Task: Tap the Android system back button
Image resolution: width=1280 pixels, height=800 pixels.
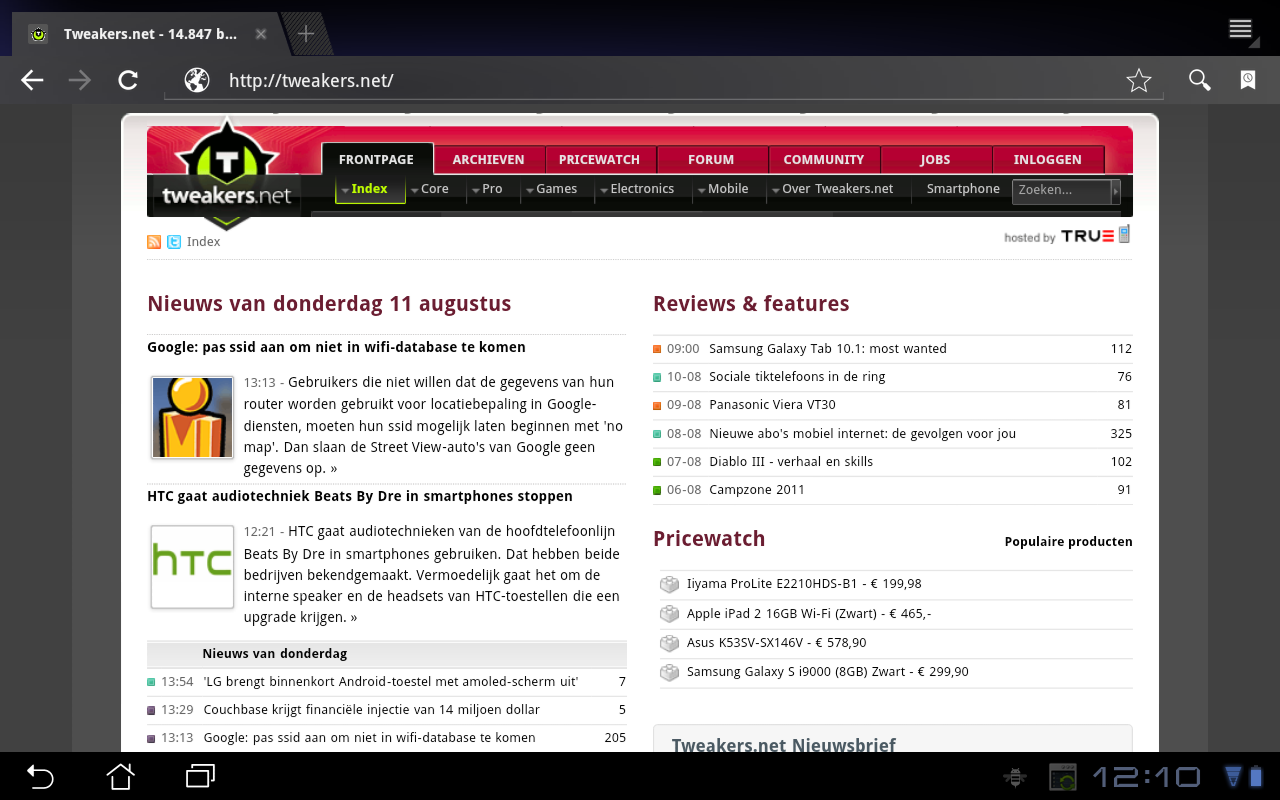Action: click(x=40, y=776)
